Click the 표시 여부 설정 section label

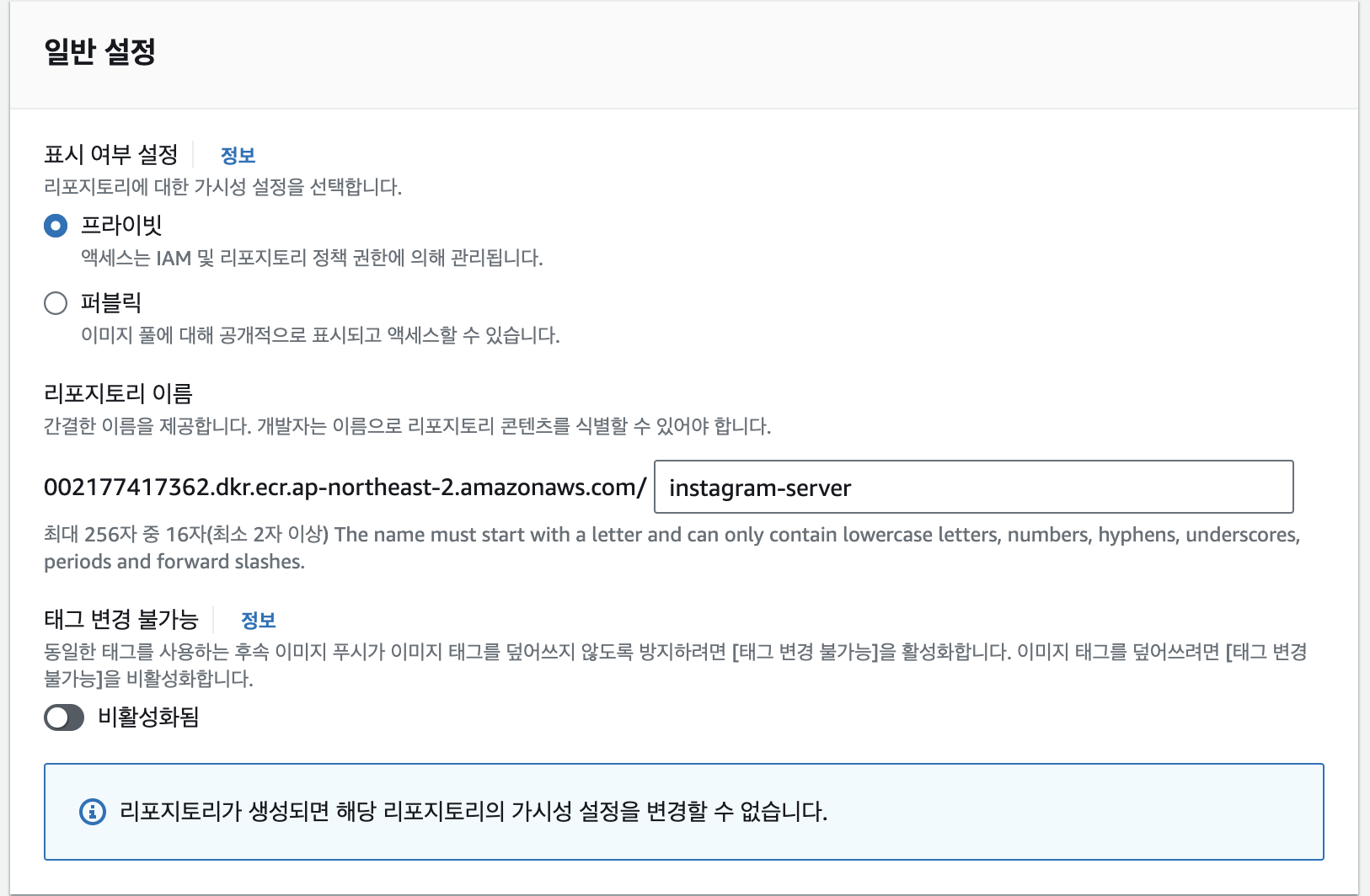pos(111,155)
